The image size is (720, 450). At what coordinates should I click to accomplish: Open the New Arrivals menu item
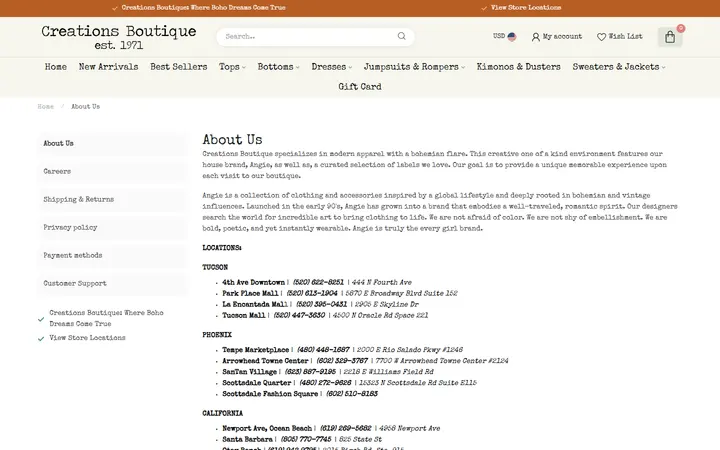tap(108, 67)
